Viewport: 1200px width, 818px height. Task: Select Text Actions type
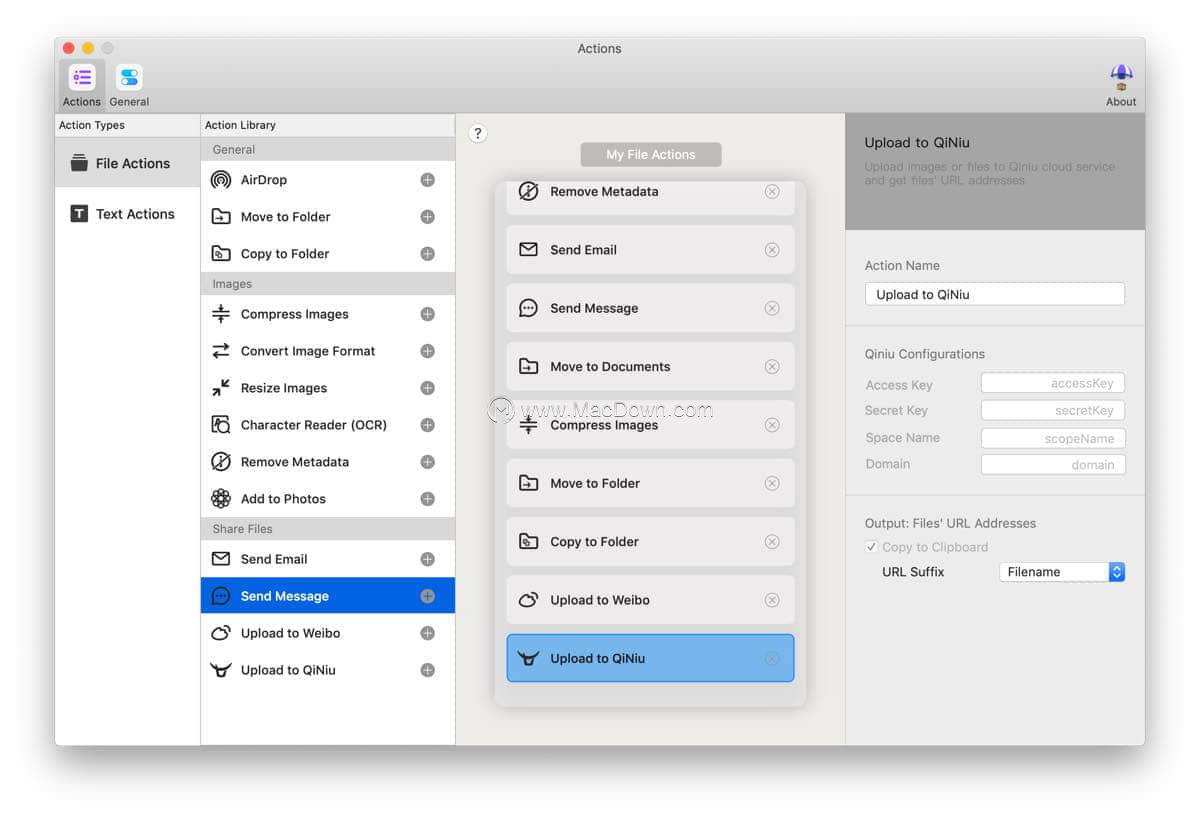[128, 214]
